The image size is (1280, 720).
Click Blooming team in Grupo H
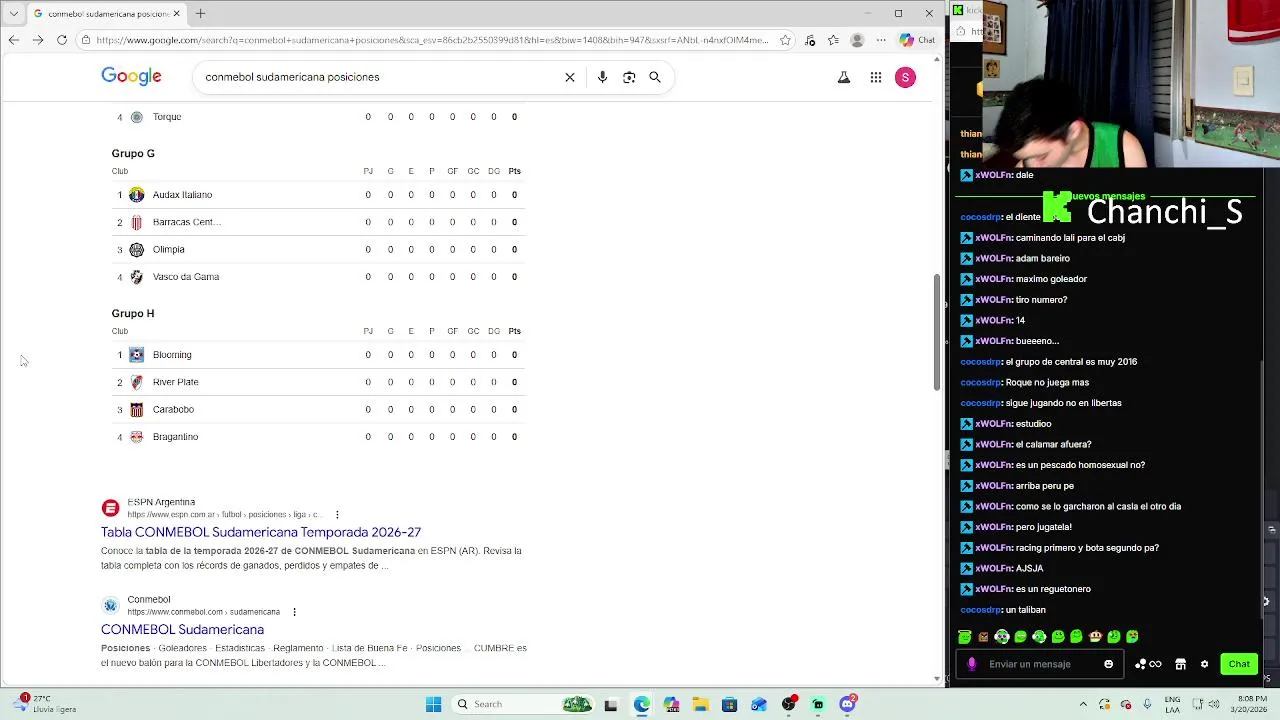tap(318, 355)
